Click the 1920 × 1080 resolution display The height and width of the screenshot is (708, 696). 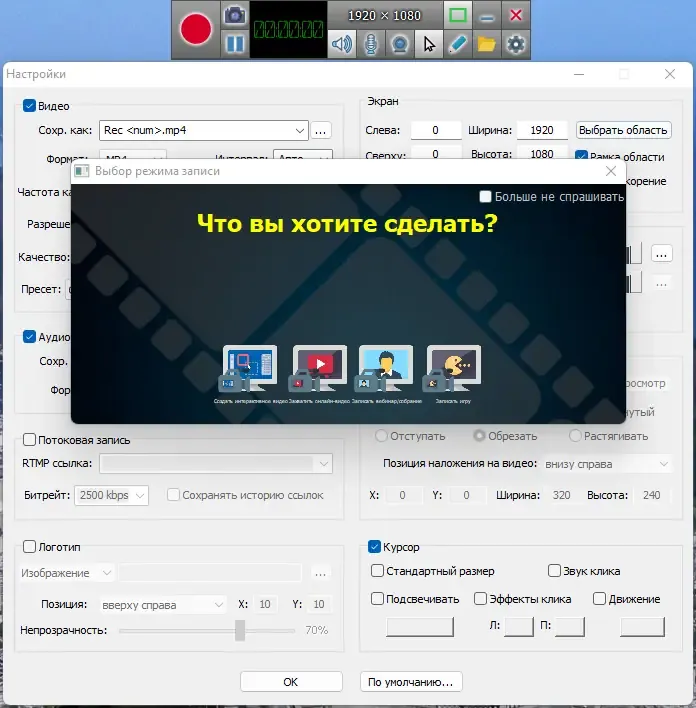pyautogui.click(x=384, y=15)
